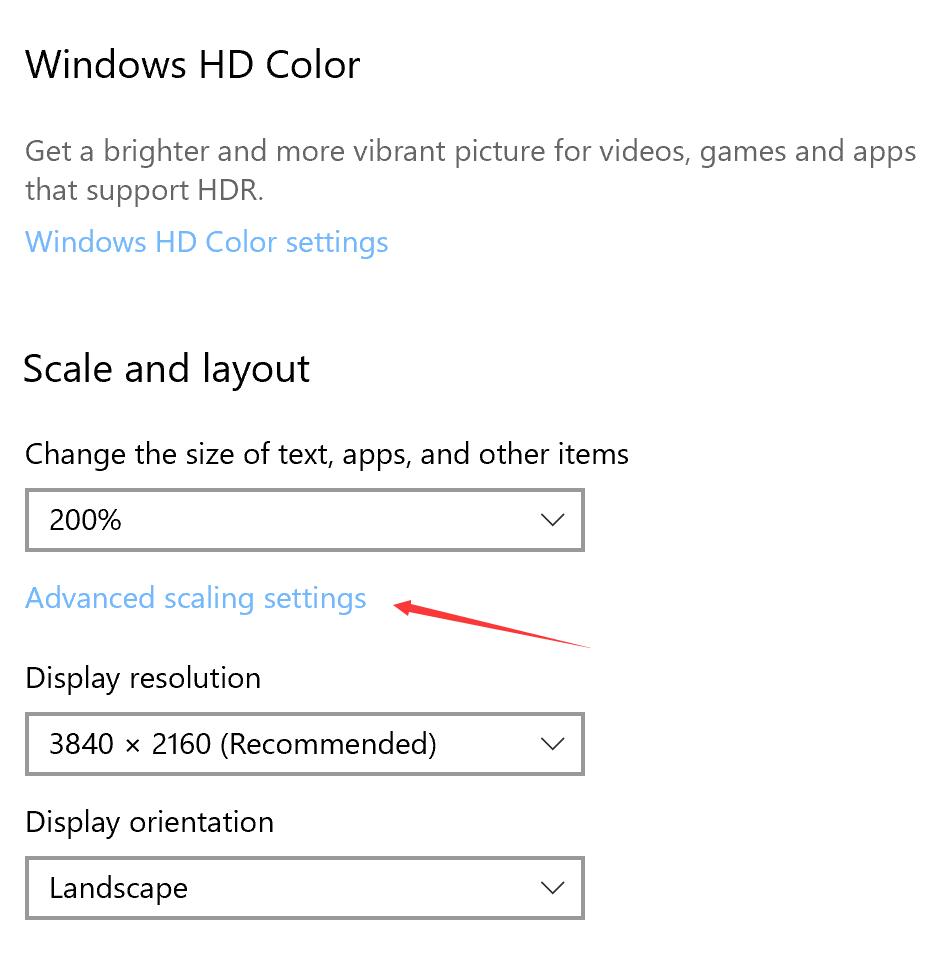Click the Change the size of text label
The height and width of the screenshot is (975, 941).
[x=327, y=455]
